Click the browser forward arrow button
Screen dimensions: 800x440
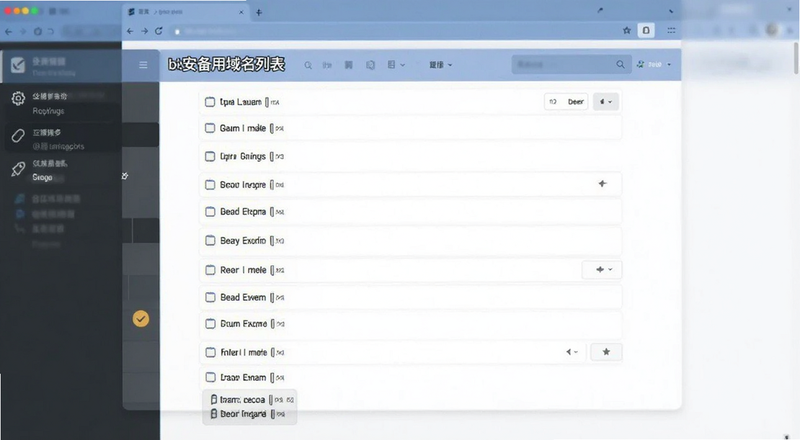(145, 31)
